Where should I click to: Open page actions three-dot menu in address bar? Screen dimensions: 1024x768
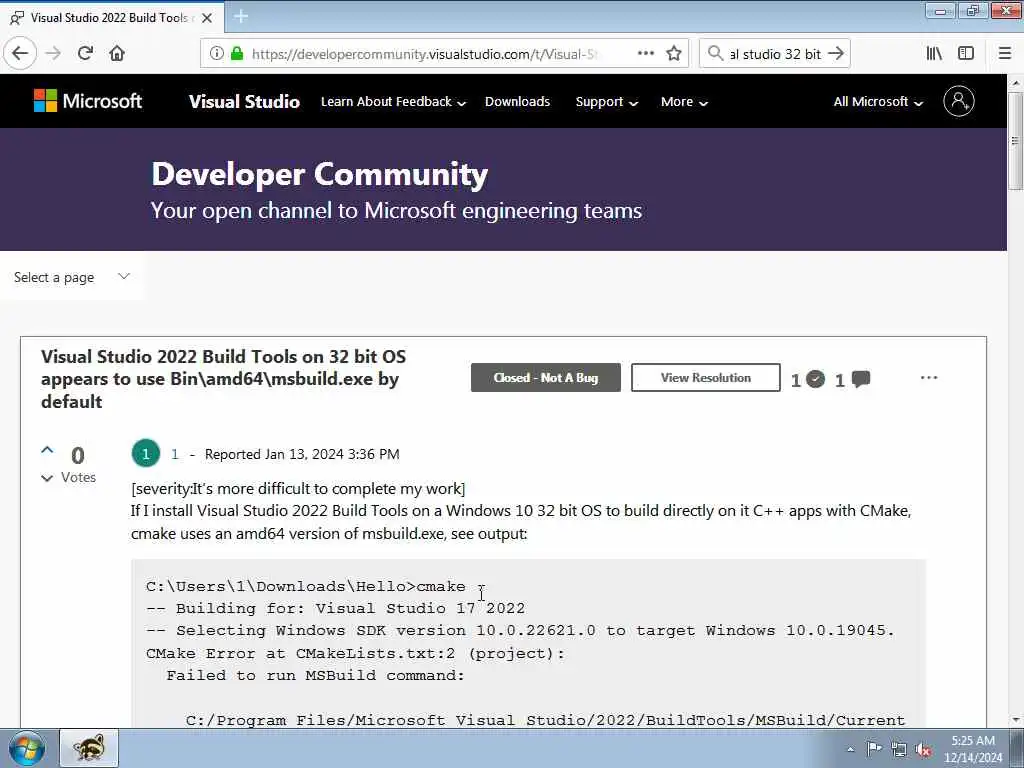pyautogui.click(x=645, y=54)
